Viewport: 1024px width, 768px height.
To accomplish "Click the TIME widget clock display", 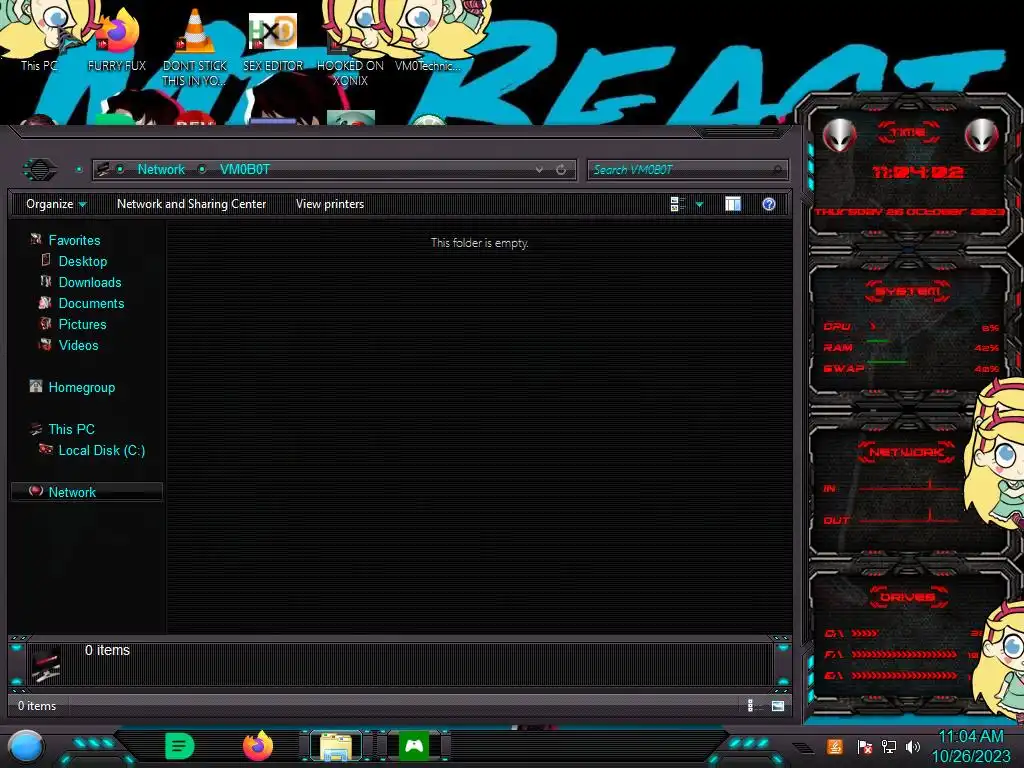I will pyautogui.click(x=918, y=172).
